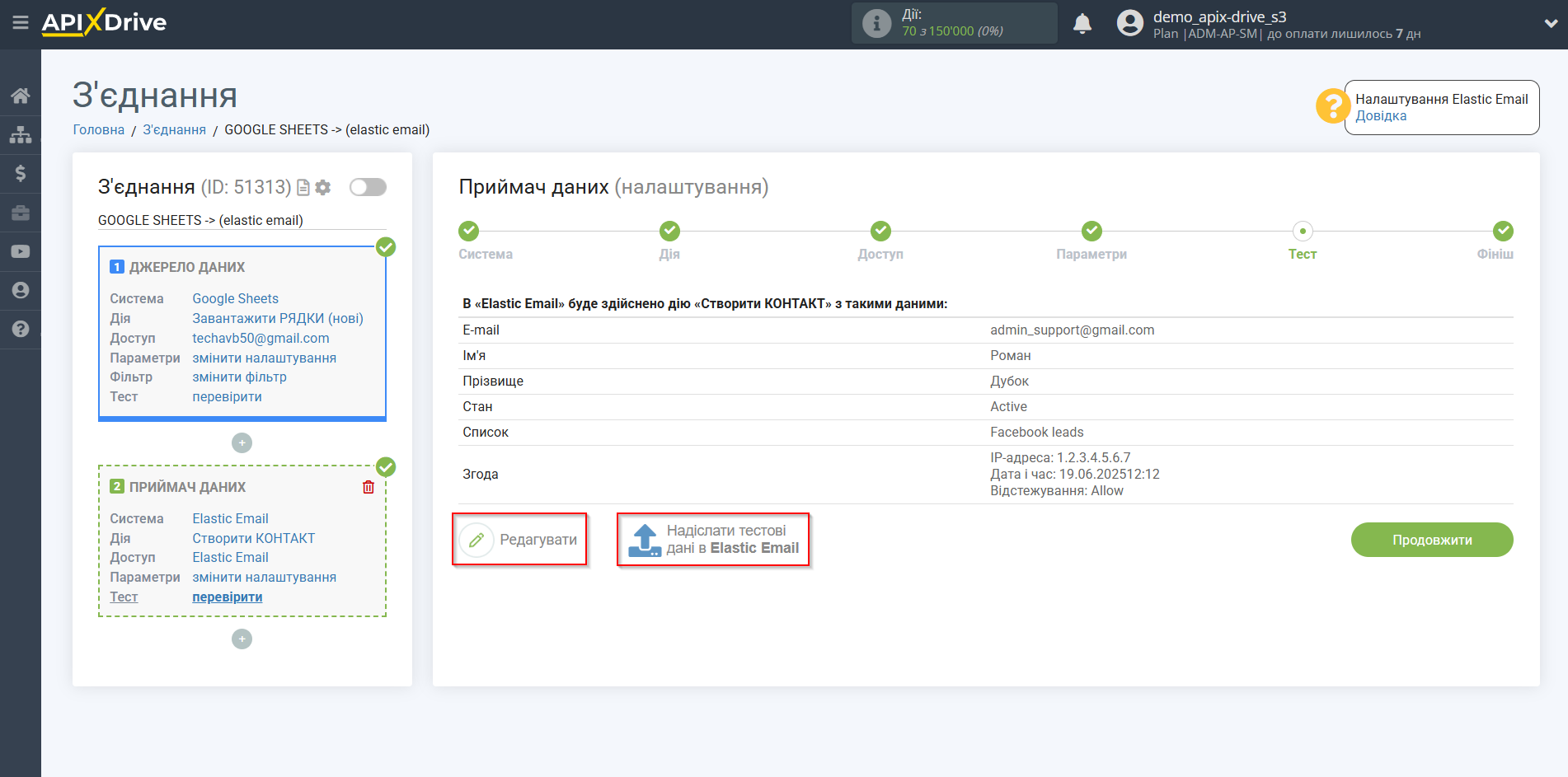
Task: Click the Active state value
Action: click(1009, 407)
